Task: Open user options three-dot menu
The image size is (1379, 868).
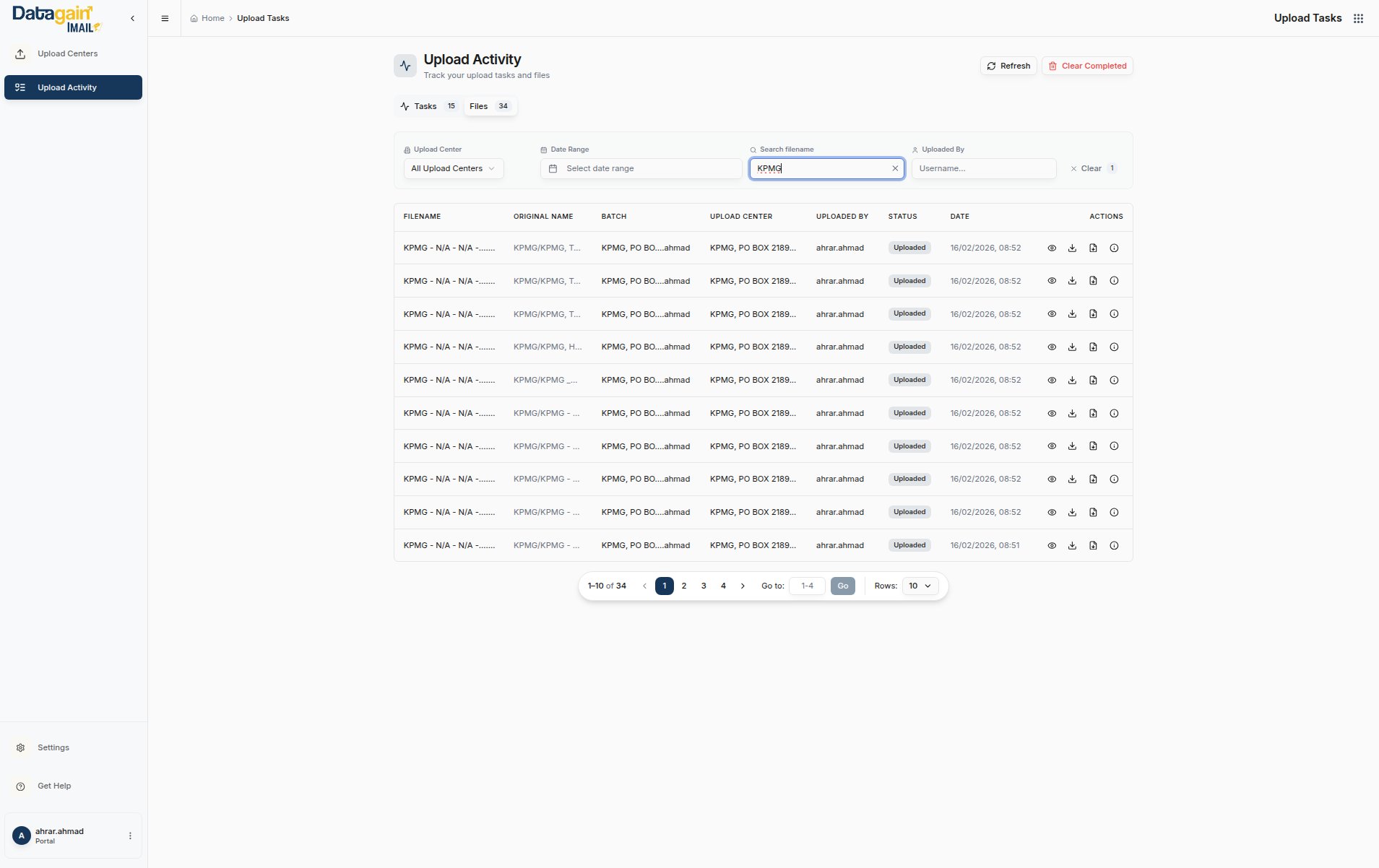Action: (x=130, y=836)
